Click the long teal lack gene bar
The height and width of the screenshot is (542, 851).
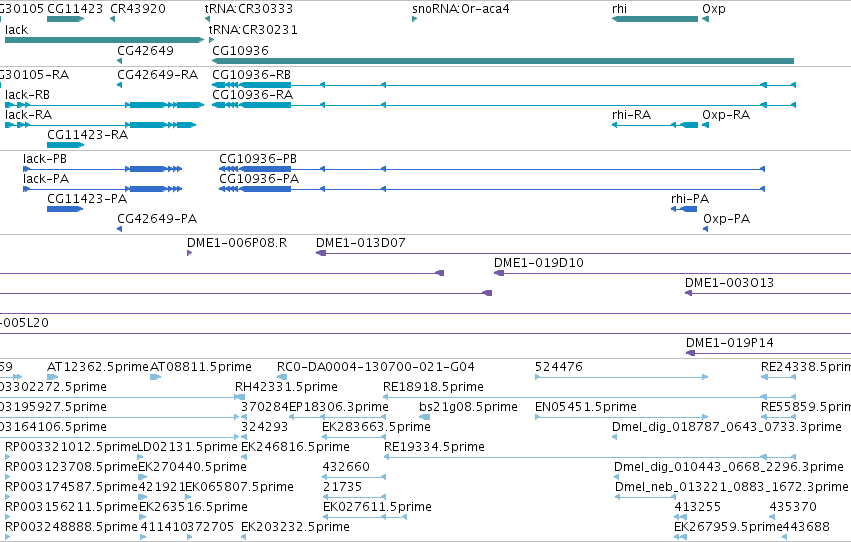coord(104,40)
